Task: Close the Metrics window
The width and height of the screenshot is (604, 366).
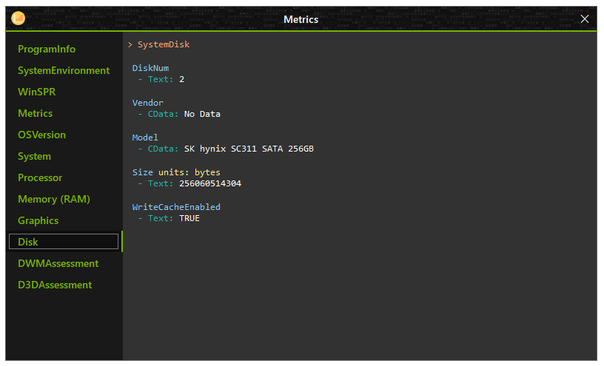Action: pyautogui.click(x=584, y=19)
